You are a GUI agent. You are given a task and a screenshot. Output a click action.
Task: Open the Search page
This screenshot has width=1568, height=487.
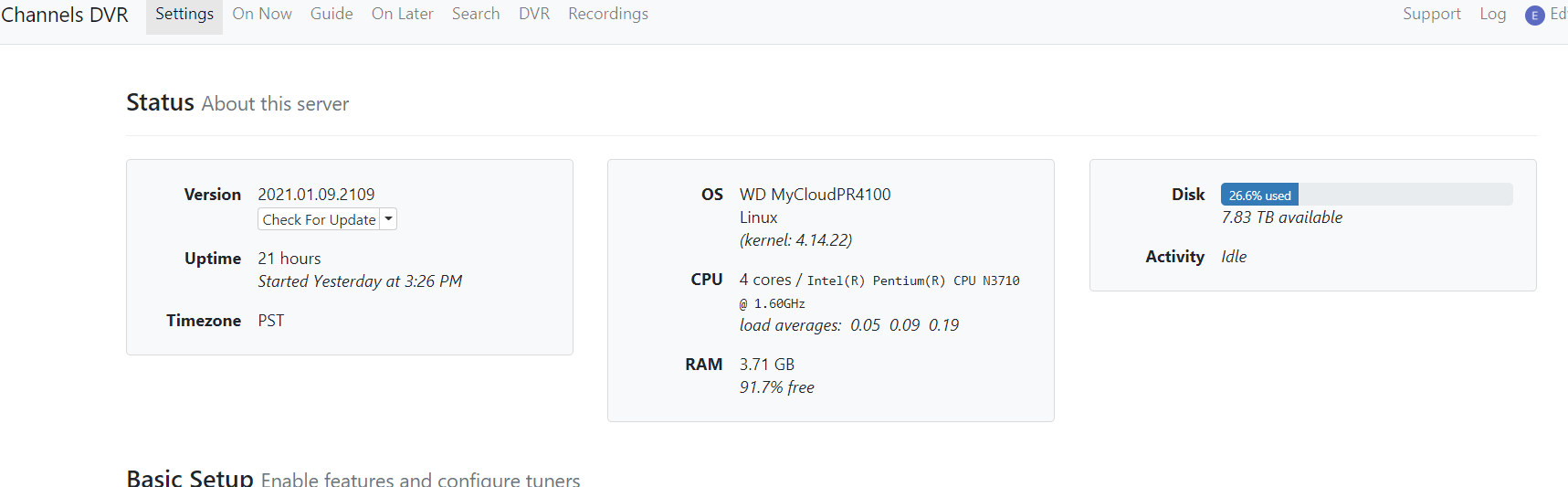[476, 14]
